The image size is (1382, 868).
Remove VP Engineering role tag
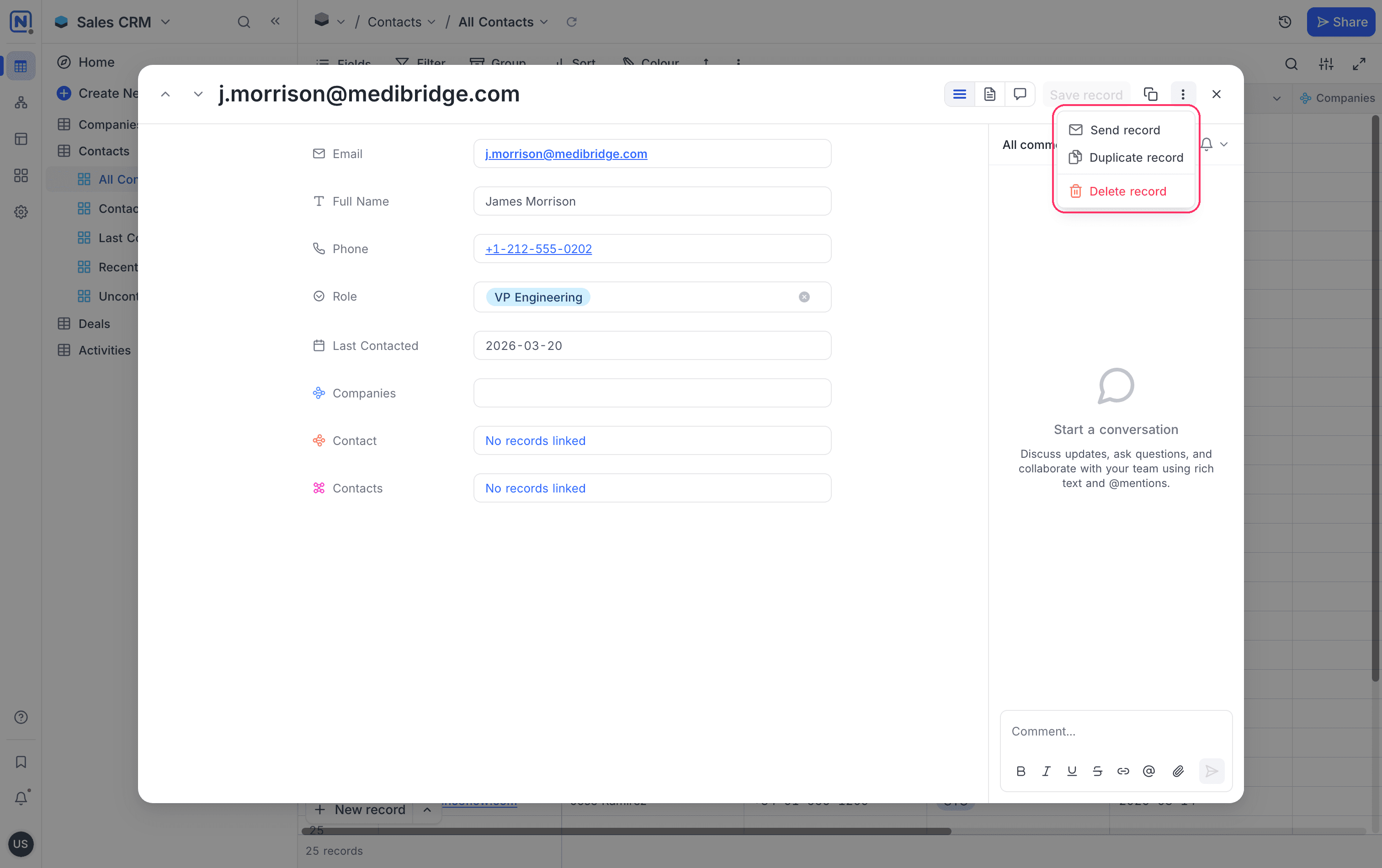804,297
